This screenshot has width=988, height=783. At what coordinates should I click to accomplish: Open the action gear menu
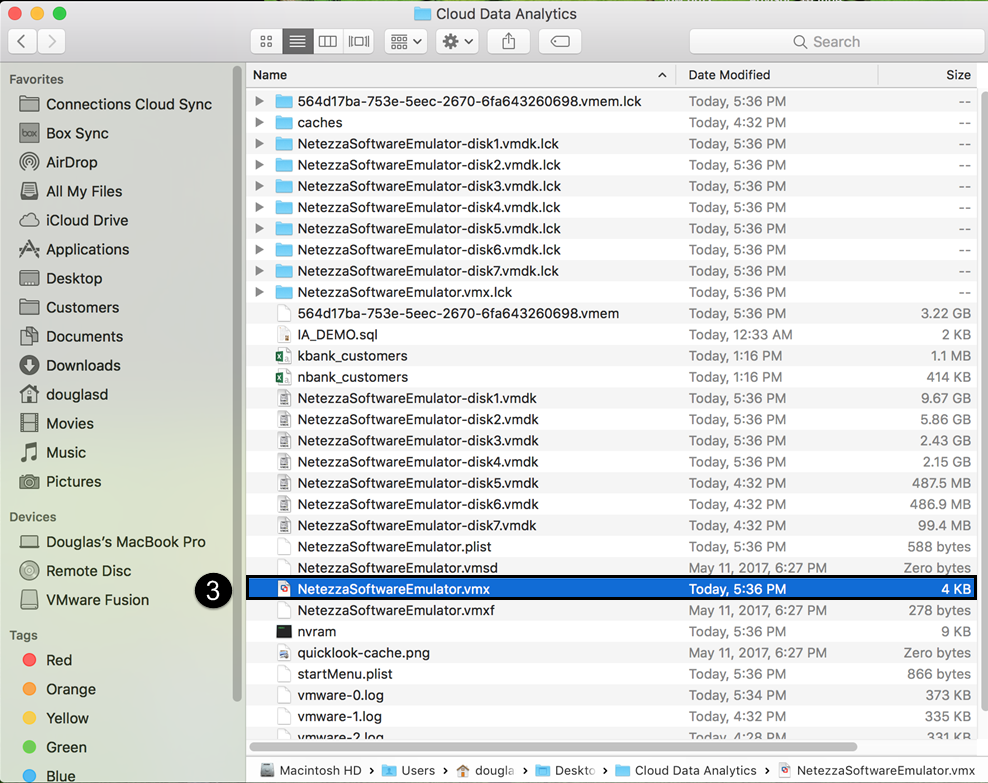(457, 42)
